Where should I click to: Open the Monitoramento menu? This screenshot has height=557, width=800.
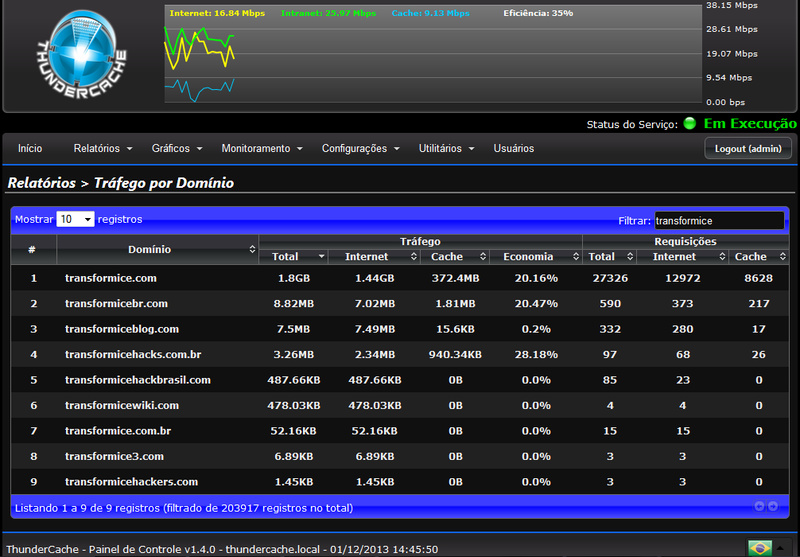tap(262, 148)
